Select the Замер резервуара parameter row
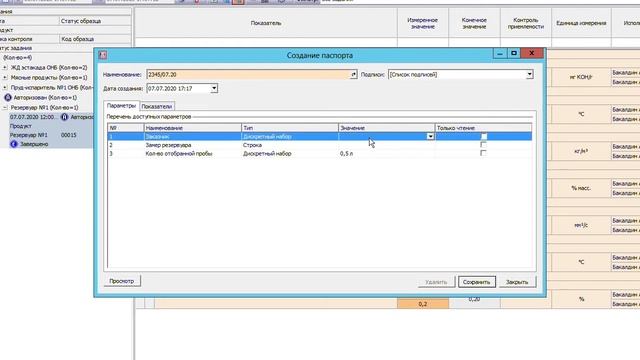The width and height of the screenshot is (640, 360). pos(320,145)
